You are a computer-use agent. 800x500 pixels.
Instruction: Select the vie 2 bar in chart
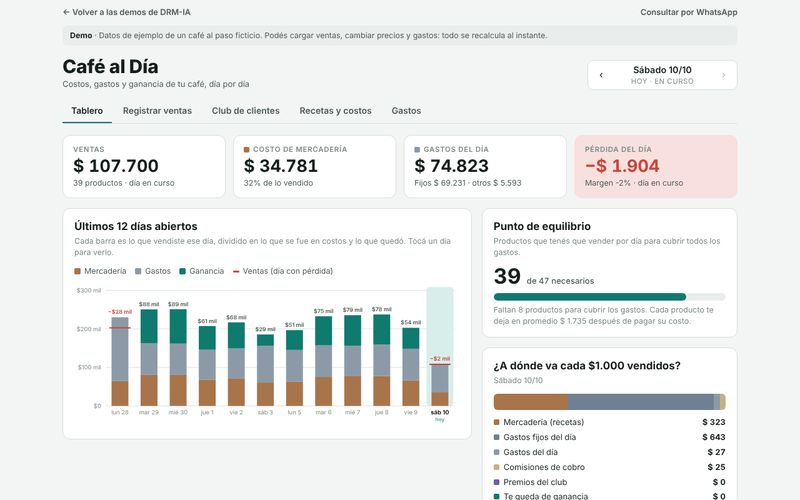236,364
